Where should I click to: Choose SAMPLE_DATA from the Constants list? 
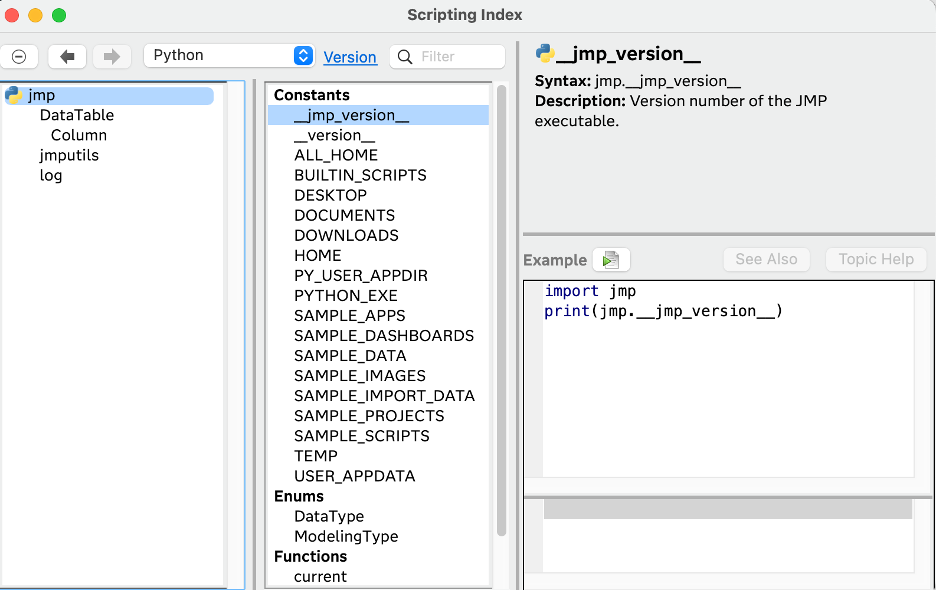pyautogui.click(x=350, y=355)
